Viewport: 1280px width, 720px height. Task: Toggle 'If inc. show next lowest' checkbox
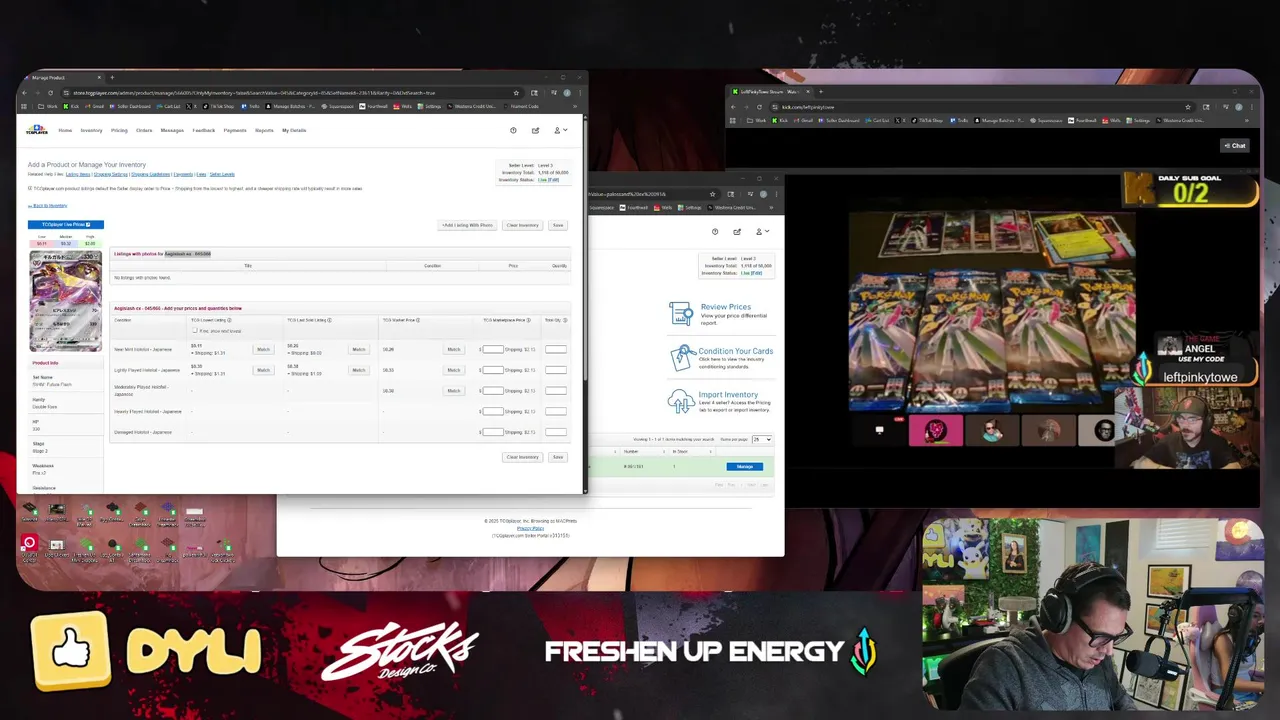pos(195,331)
